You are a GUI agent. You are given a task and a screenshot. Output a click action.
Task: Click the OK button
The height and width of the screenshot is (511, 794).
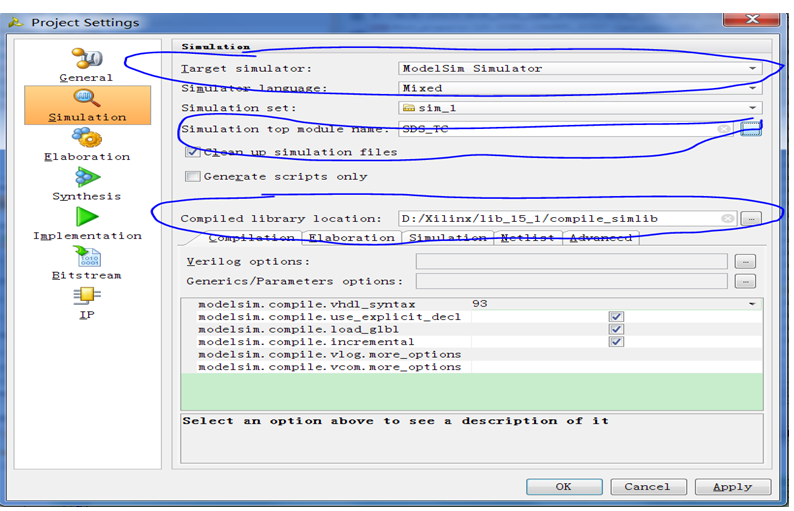[564, 487]
